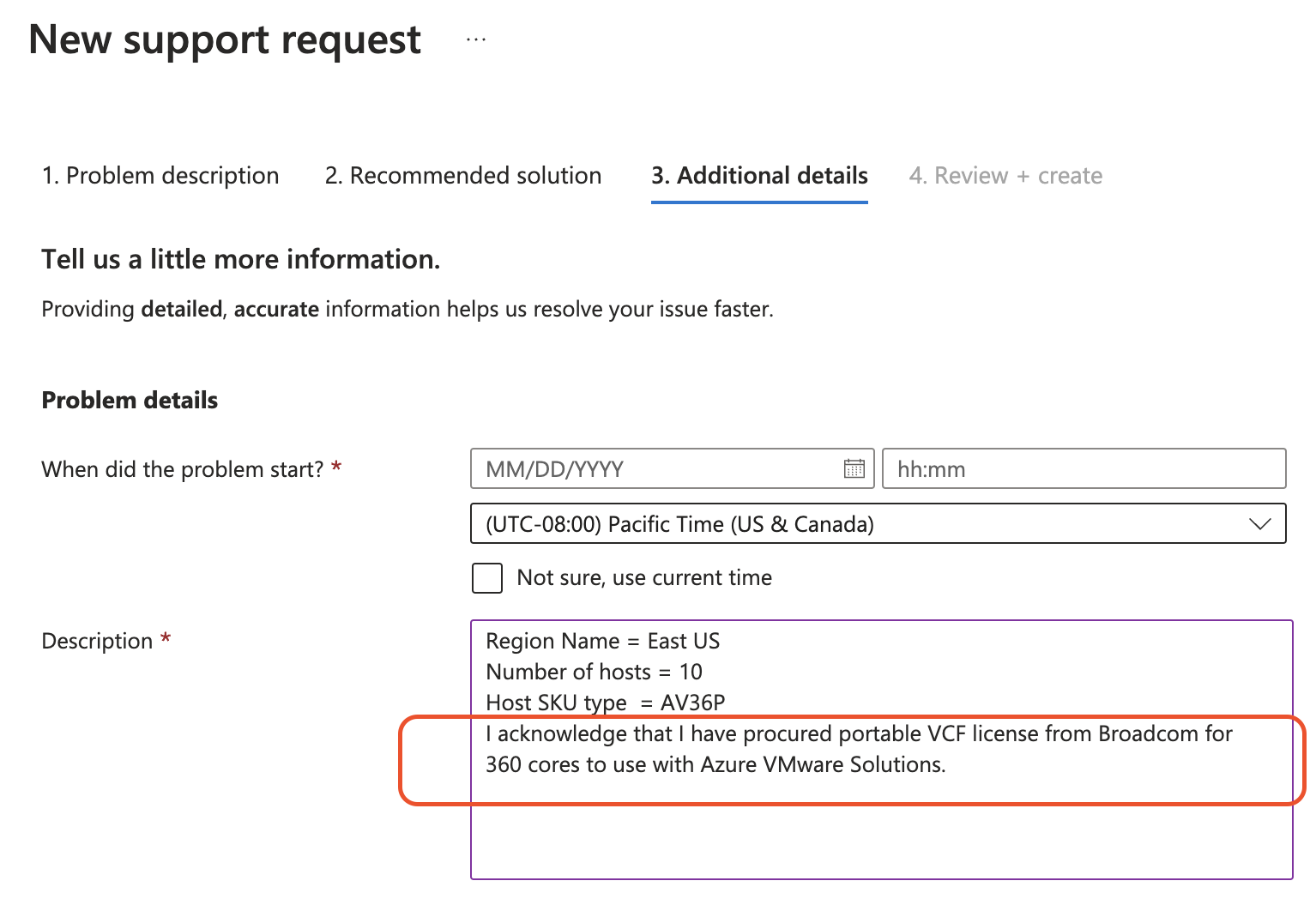Click the 'Description' field label
The height and width of the screenshot is (899, 1316).
coord(97,642)
